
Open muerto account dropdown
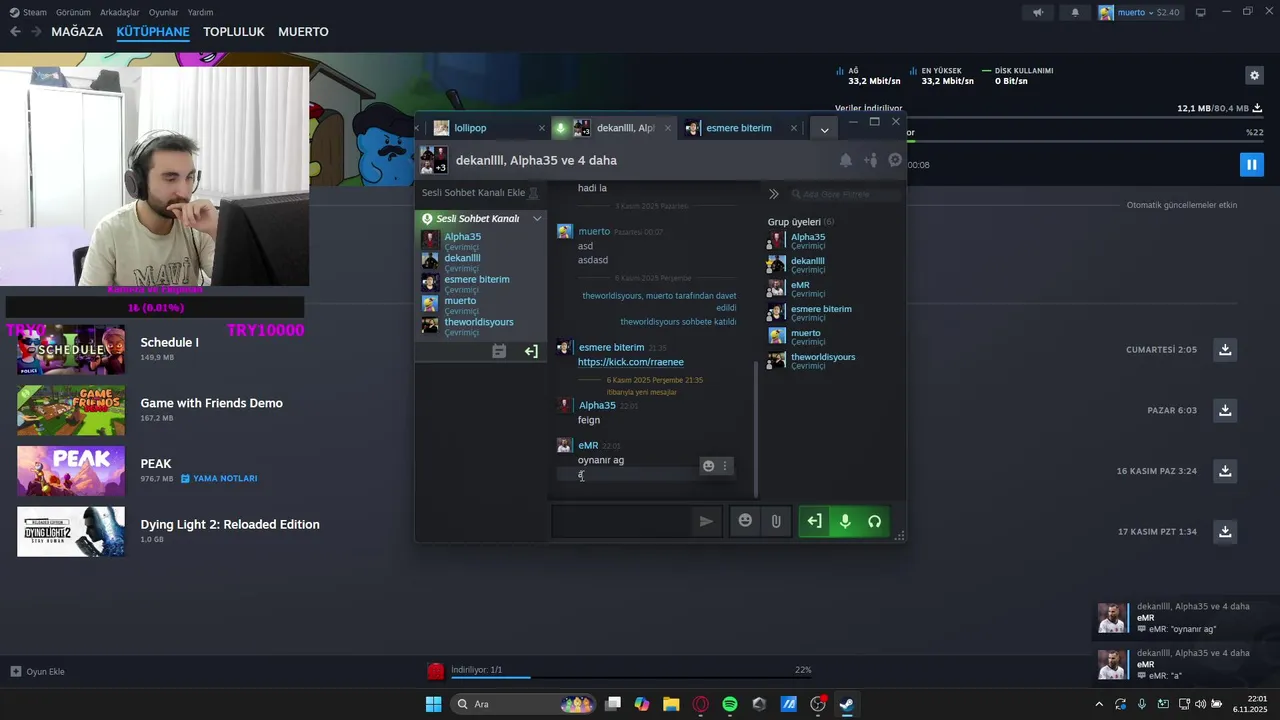pos(1140,12)
